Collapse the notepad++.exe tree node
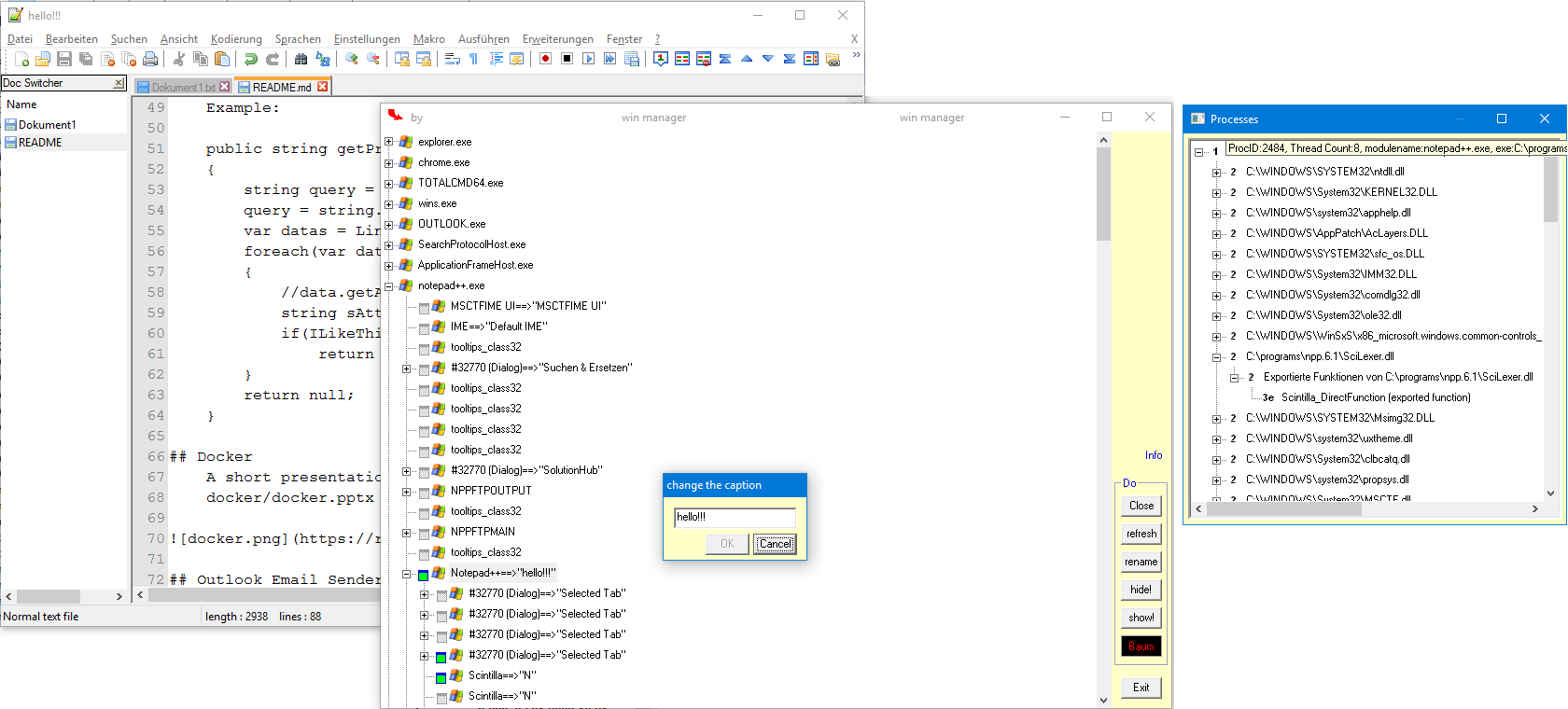The image size is (1568, 709). [x=389, y=285]
